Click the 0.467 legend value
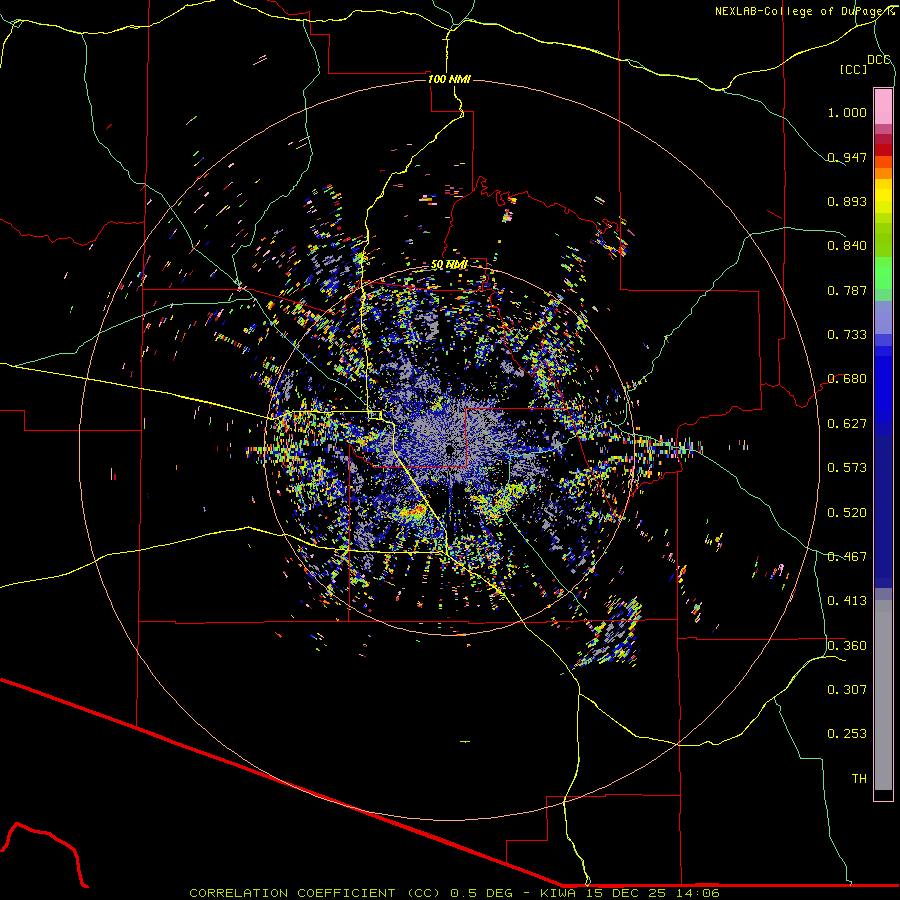900x900 pixels. pyautogui.click(x=847, y=557)
